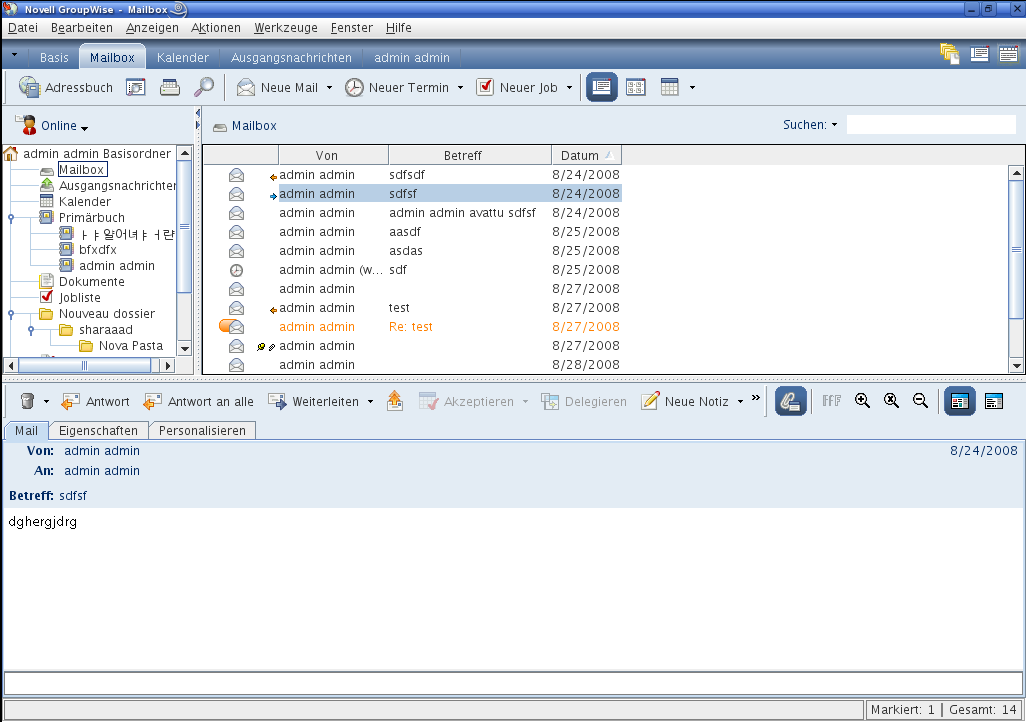This screenshot has height=722, width=1026.
Task: Switch to the Kalender tab
Action: coord(183,58)
